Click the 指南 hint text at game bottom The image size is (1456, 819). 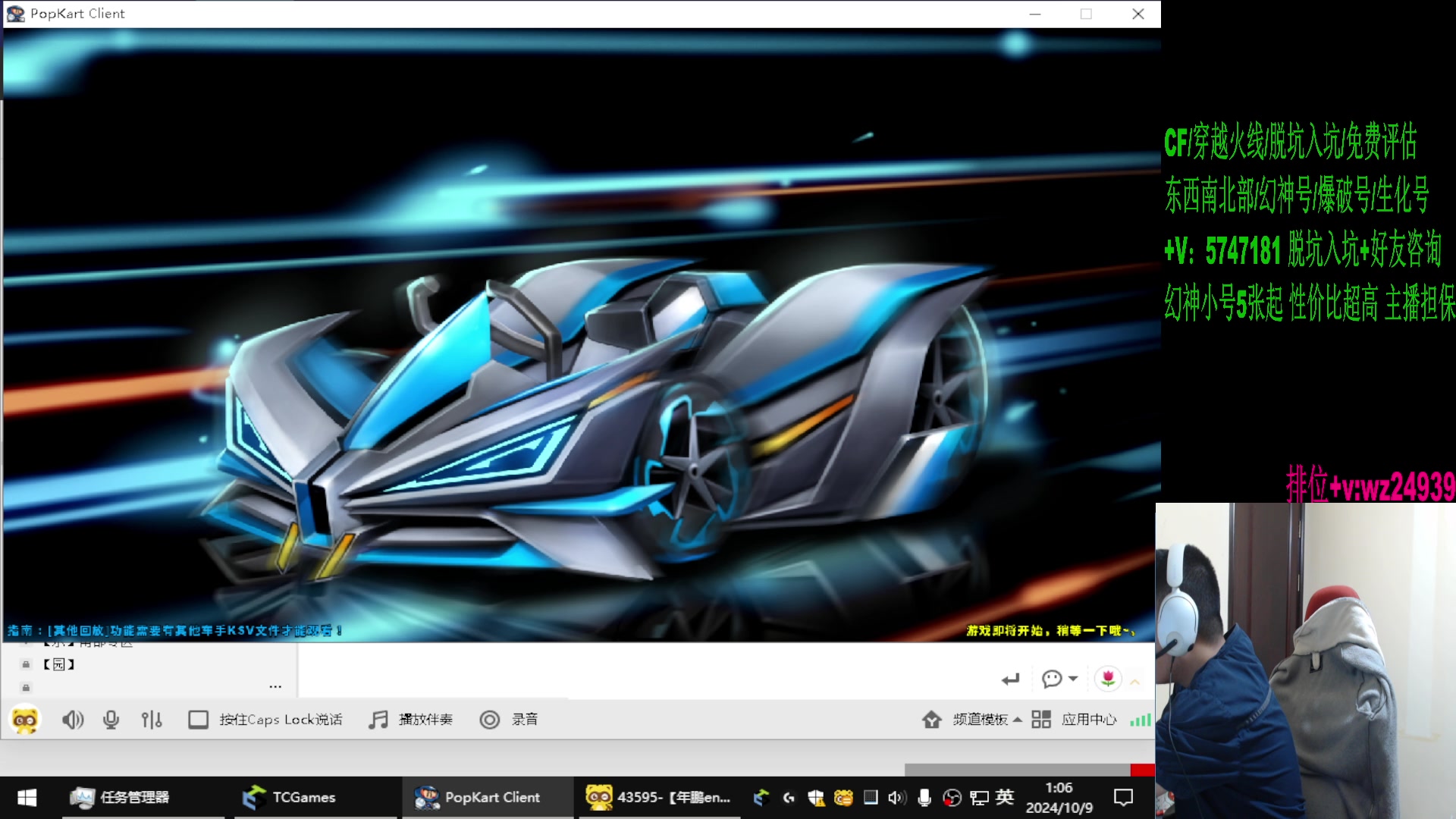[175, 630]
